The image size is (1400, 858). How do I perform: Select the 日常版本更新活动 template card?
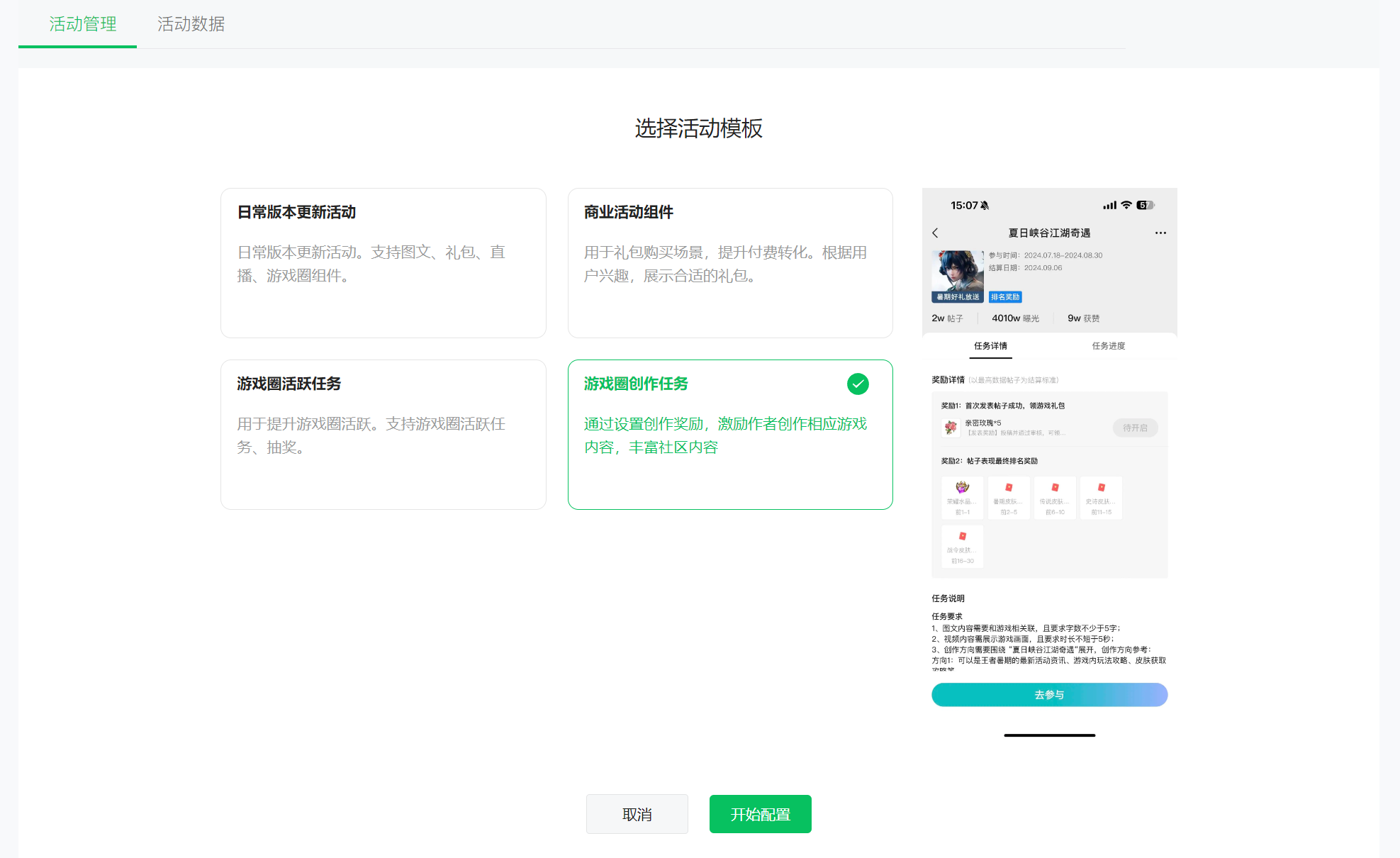coord(383,262)
